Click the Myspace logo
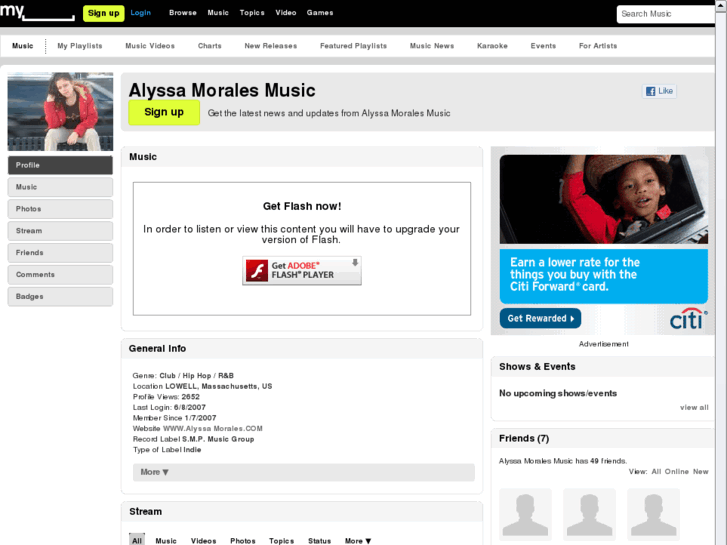The image size is (727, 545). [37, 12]
